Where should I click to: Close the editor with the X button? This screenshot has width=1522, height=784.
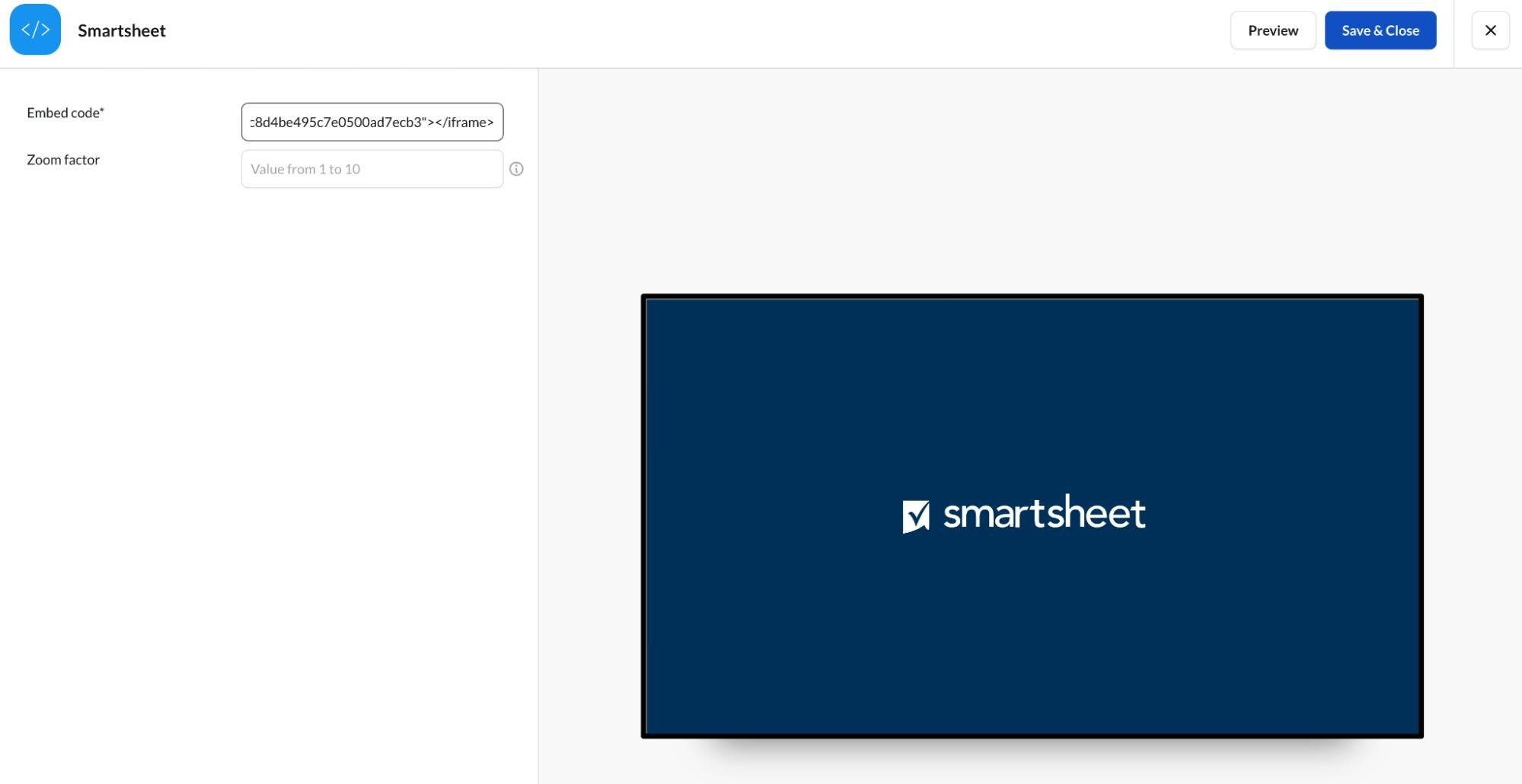point(1490,30)
